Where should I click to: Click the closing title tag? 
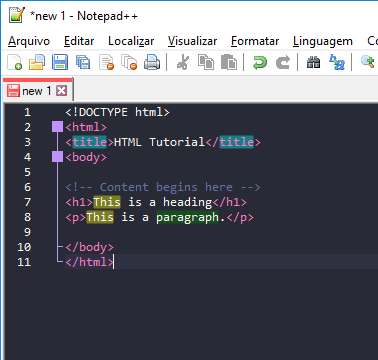click(x=233, y=142)
